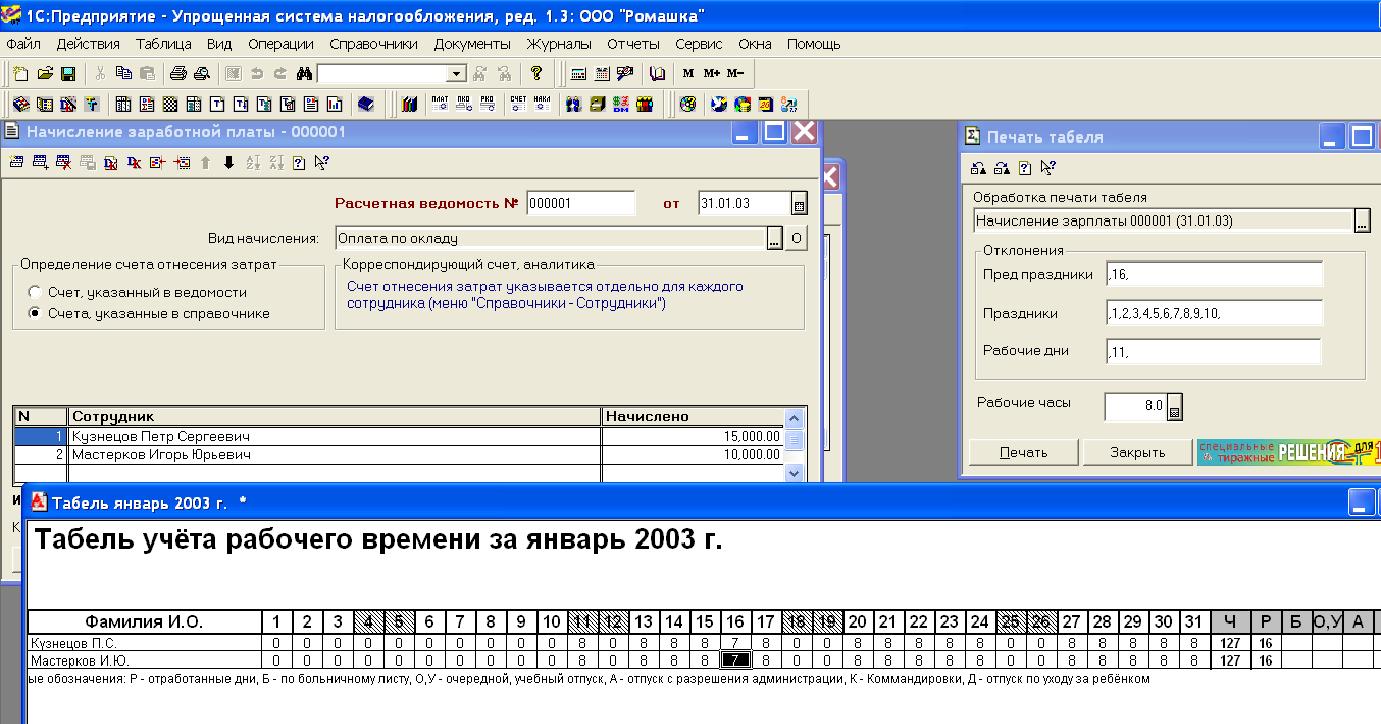Click ellipsis button beside 'Оплата по окладу'
1381x724 pixels.
pyautogui.click(x=775, y=238)
